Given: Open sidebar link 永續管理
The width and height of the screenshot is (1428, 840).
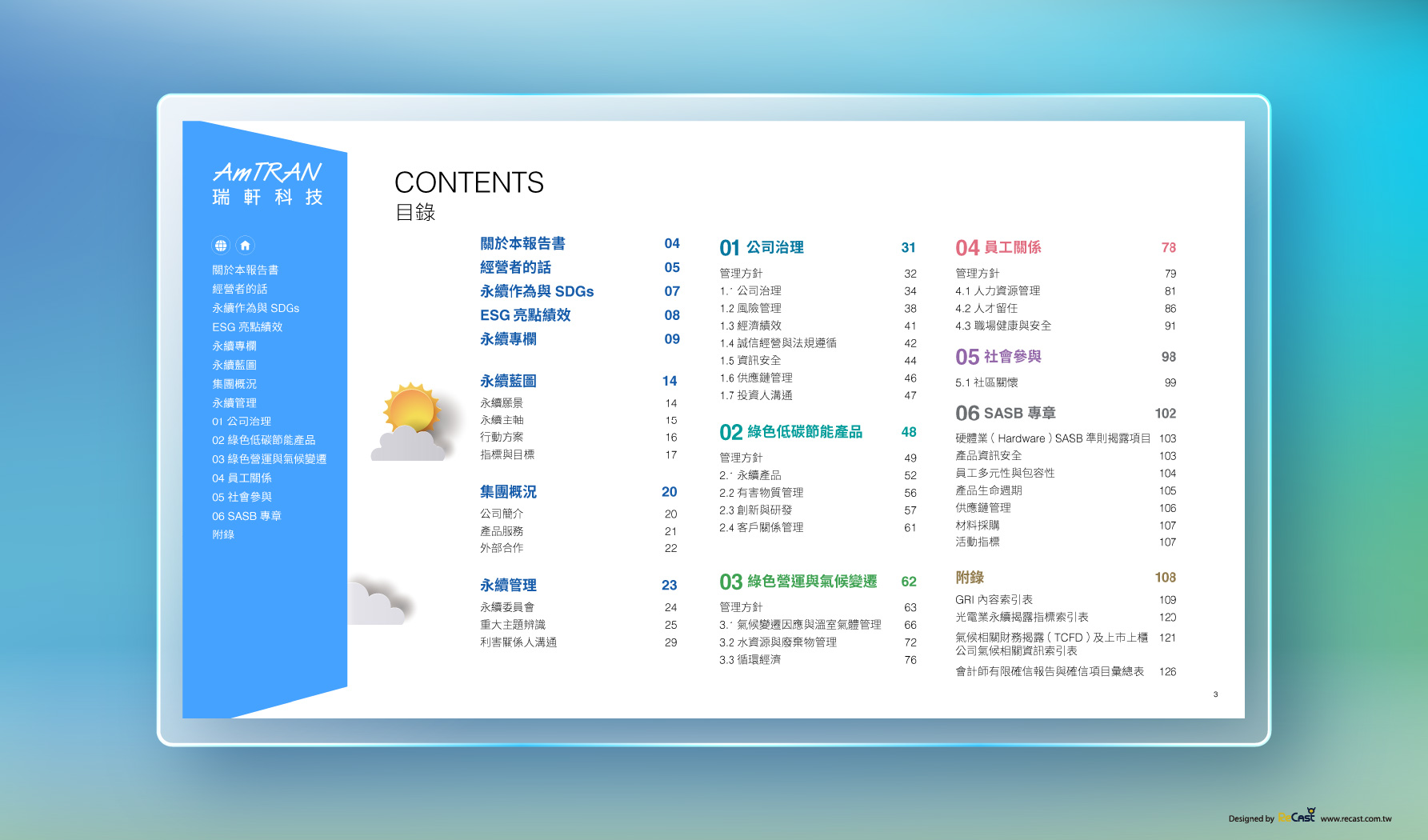Looking at the screenshot, I should [234, 402].
